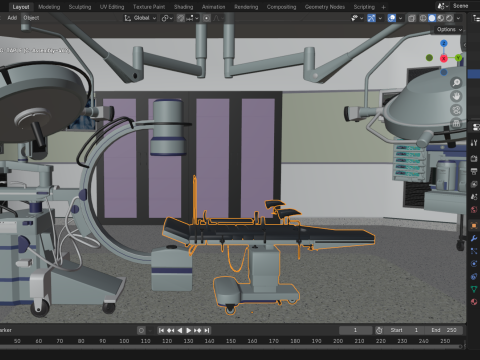The image size is (480, 360).
Task: Open the World properties tab
Action: click(x=474, y=209)
